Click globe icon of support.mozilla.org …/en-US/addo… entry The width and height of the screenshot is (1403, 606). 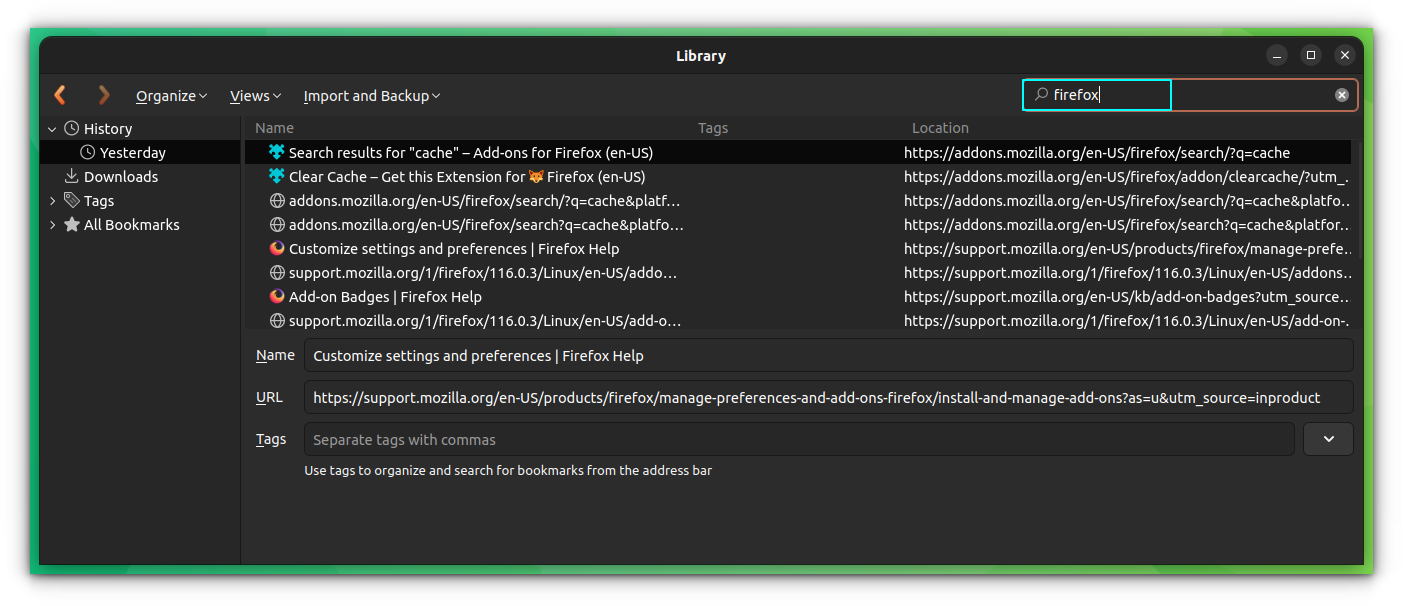click(277, 272)
